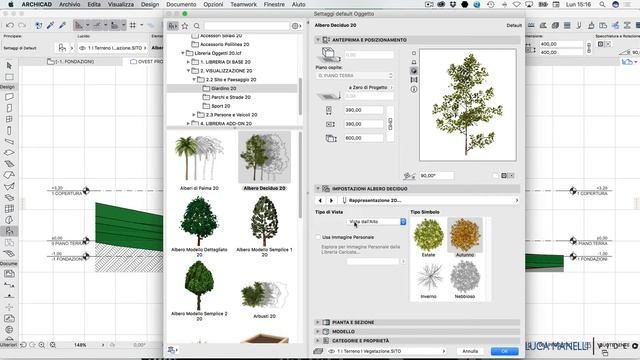
Task: Expand Categorie e Proprietà panel
Action: click(318, 340)
